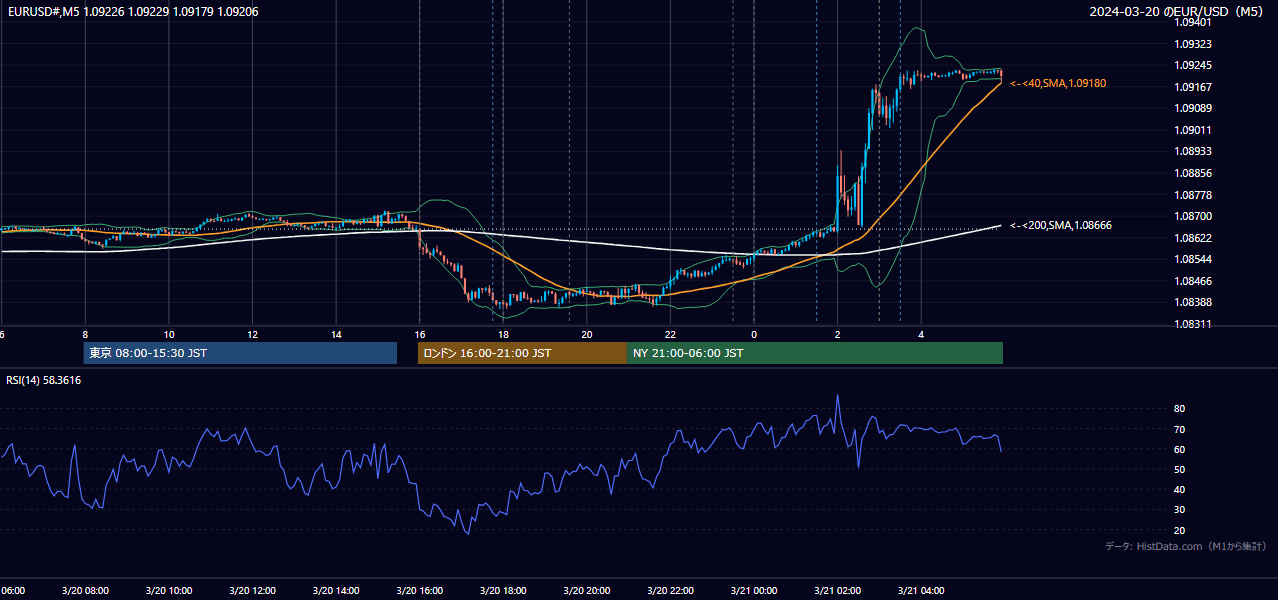Click RSI scale value 30

(x=1179, y=510)
